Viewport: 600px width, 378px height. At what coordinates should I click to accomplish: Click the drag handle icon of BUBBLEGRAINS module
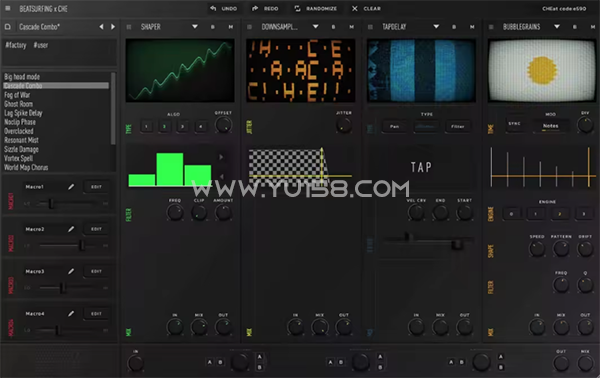tap(491, 27)
